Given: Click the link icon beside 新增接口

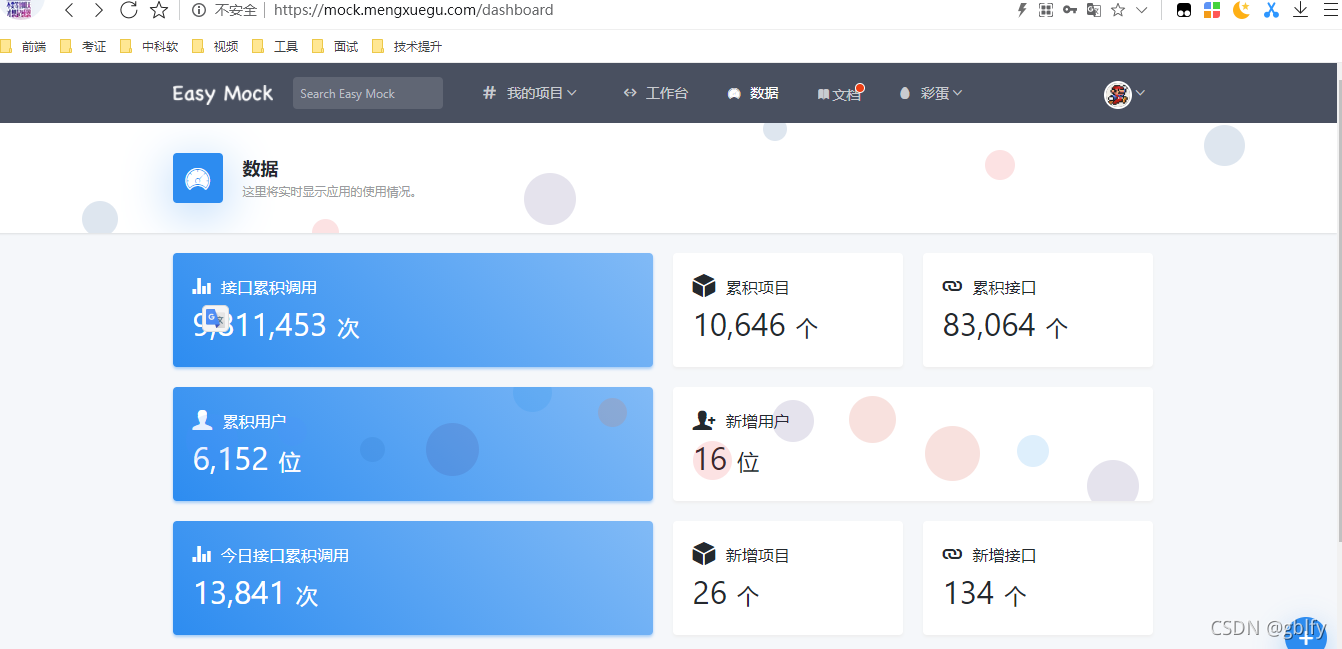Looking at the screenshot, I should [x=952, y=555].
